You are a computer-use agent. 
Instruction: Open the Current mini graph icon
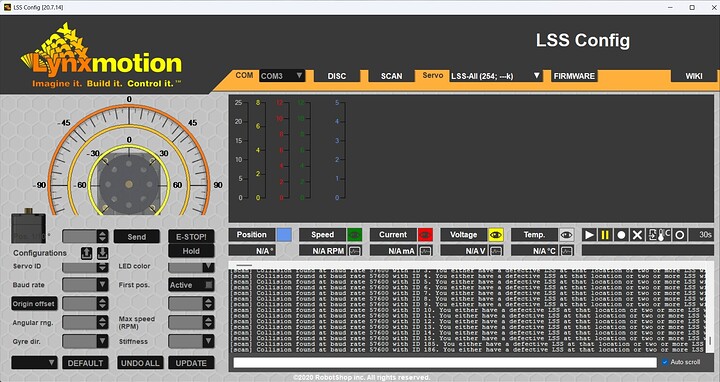425,251
